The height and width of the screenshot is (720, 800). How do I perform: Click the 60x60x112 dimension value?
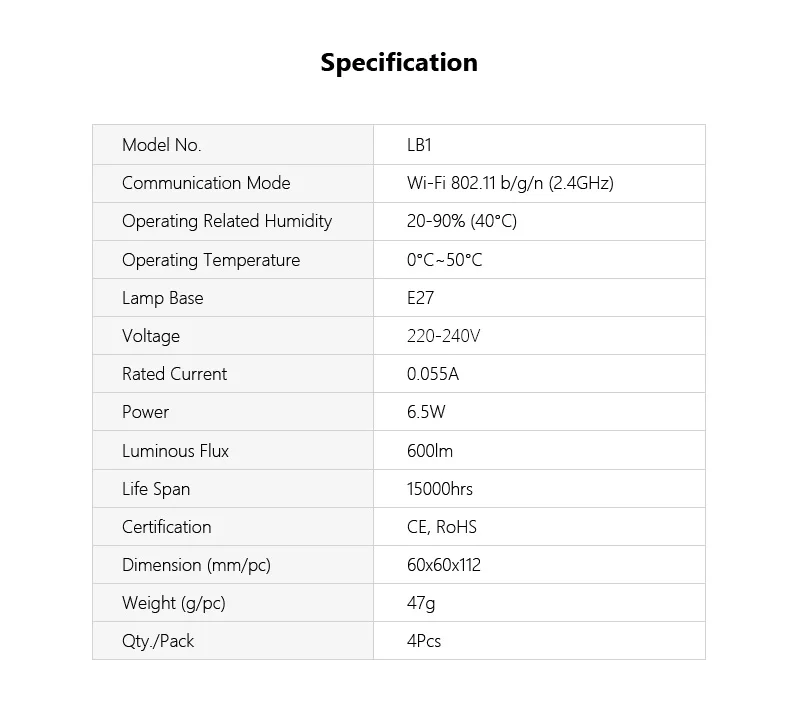(444, 565)
